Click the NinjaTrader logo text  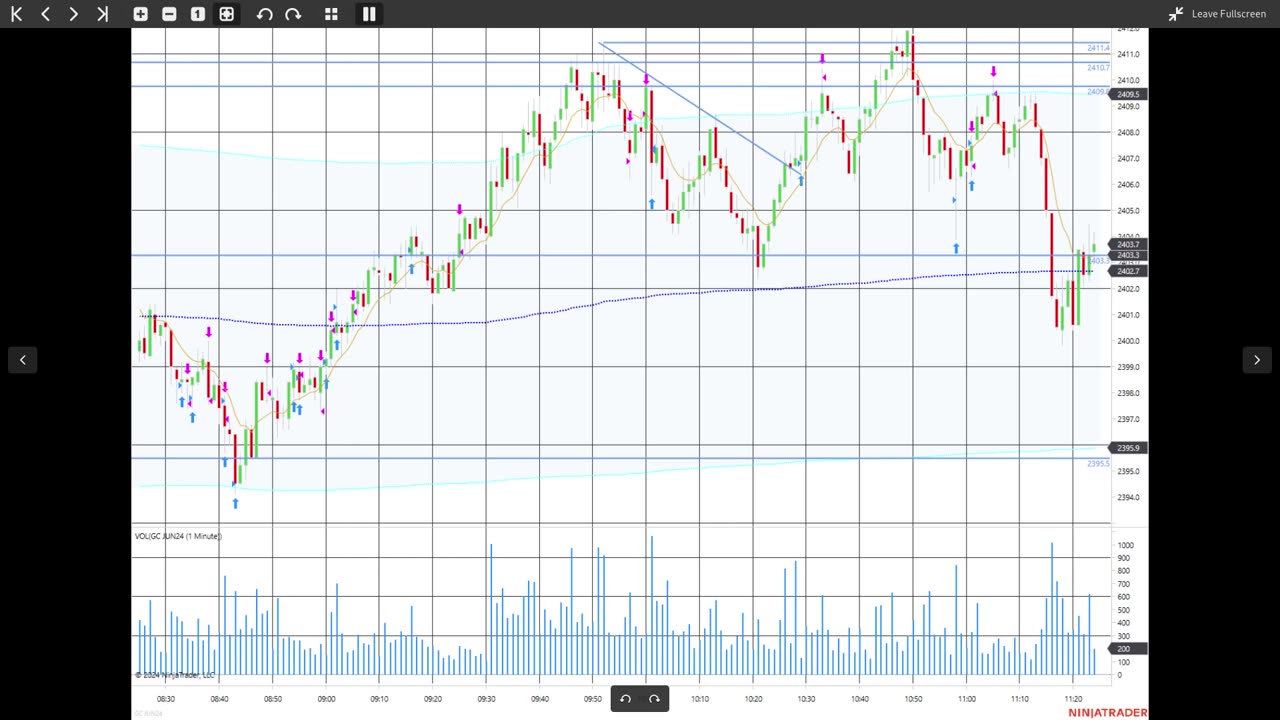tap(1107, 713)
